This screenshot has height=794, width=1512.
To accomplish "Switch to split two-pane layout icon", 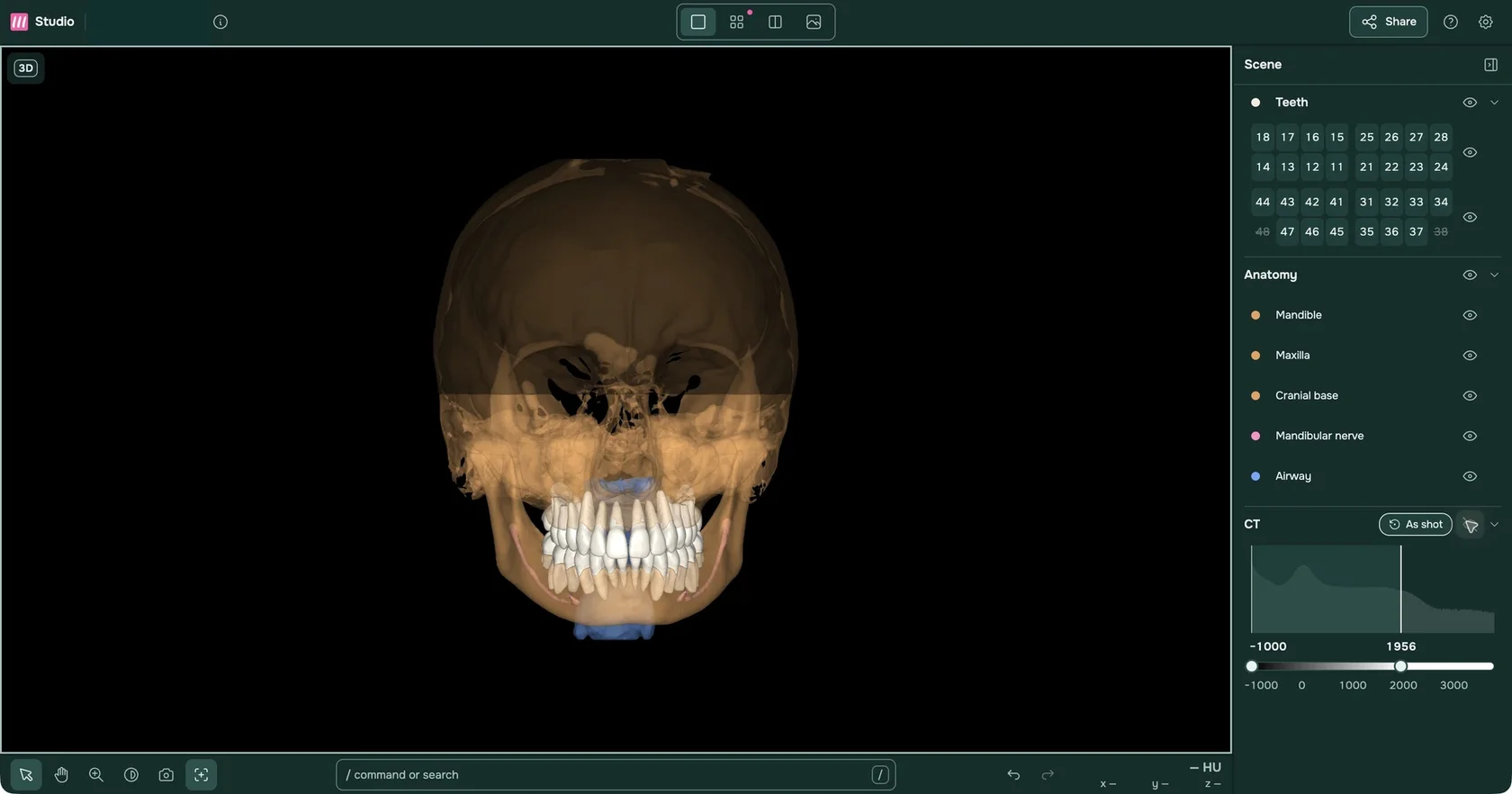I will tap(775, 22).
